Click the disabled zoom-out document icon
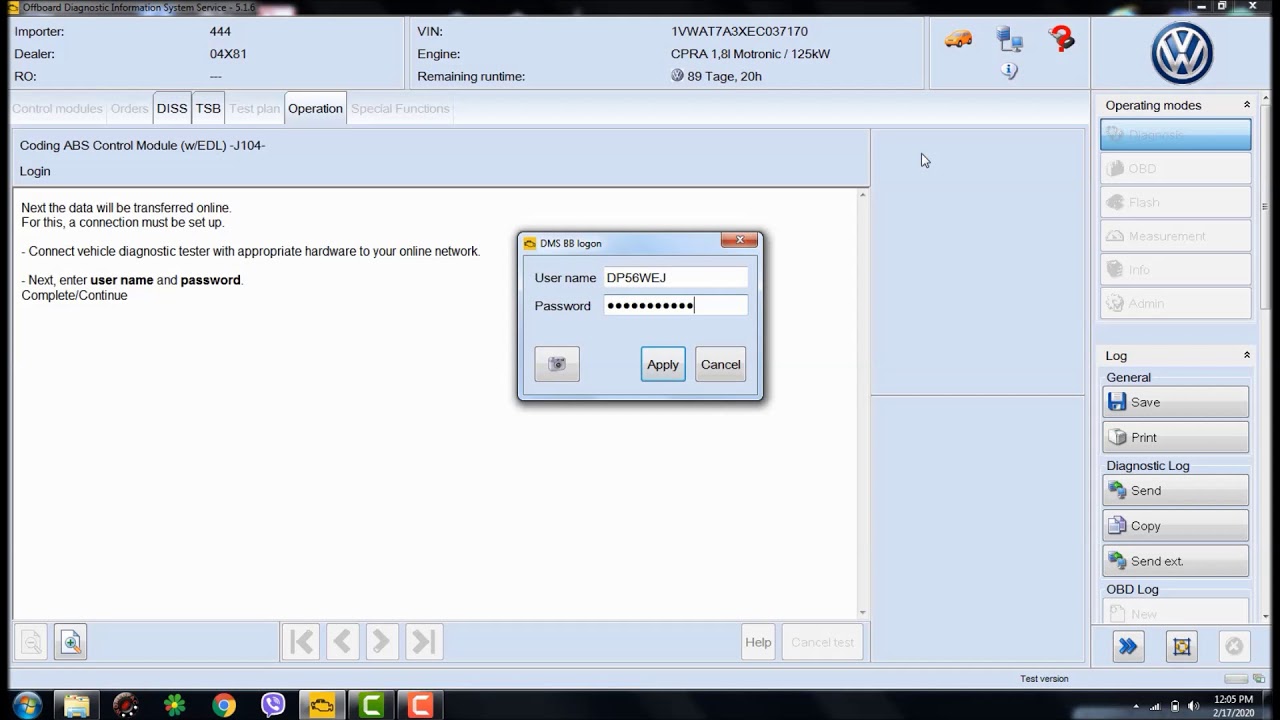The image size is (1280, 720). pos(32,642)
